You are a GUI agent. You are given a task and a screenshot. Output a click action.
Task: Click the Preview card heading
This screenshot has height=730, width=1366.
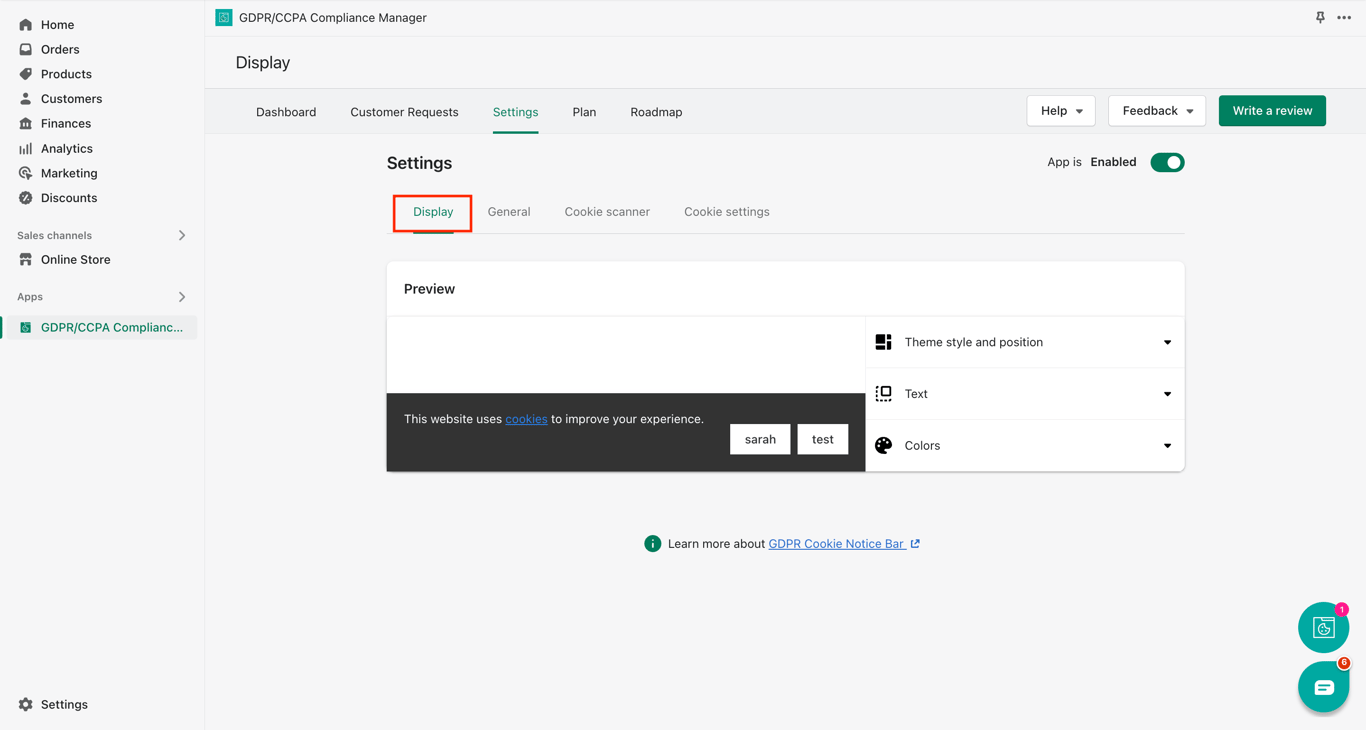(x=429, y=289)
